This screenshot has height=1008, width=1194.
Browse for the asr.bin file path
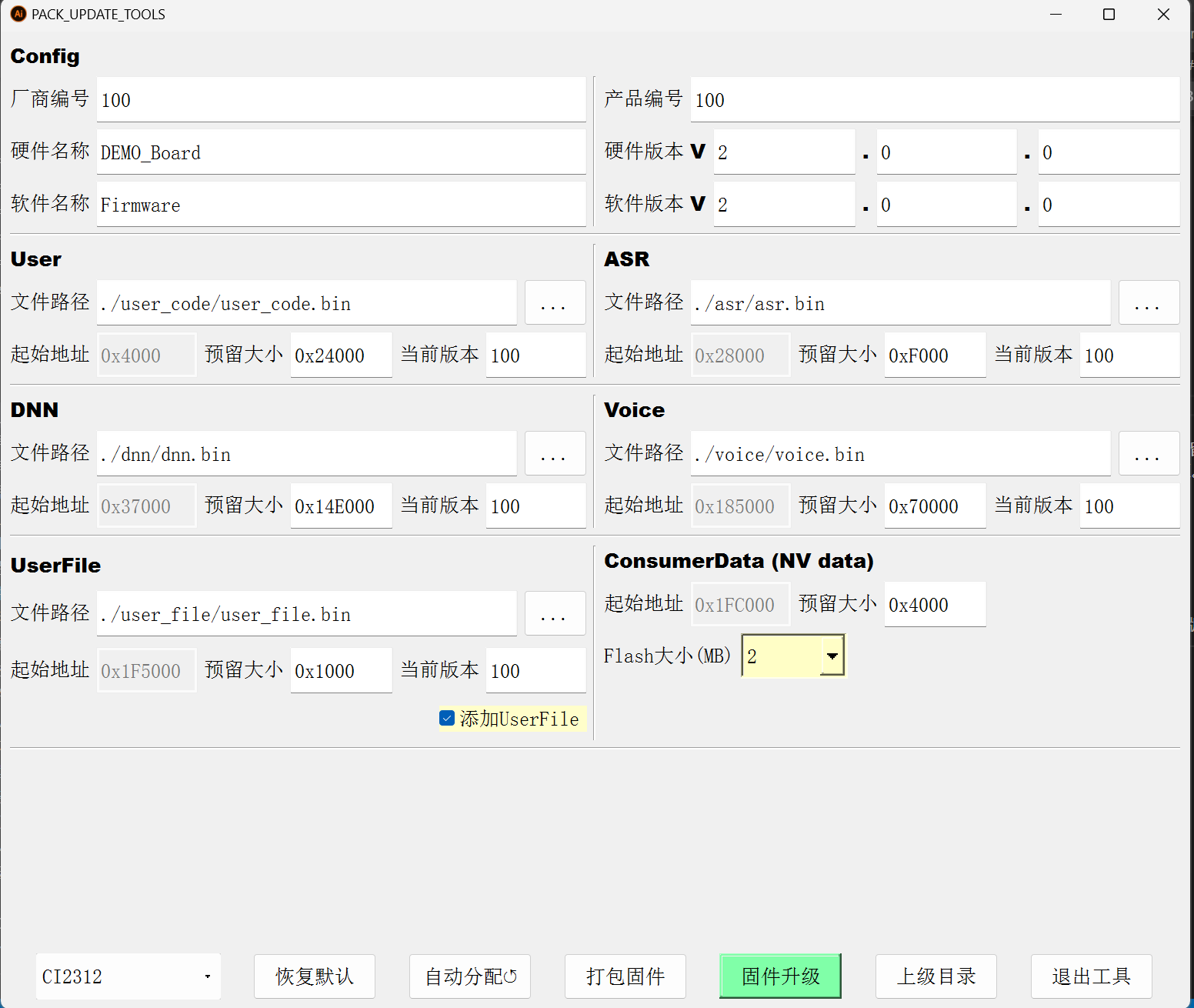click(1149, 302)
